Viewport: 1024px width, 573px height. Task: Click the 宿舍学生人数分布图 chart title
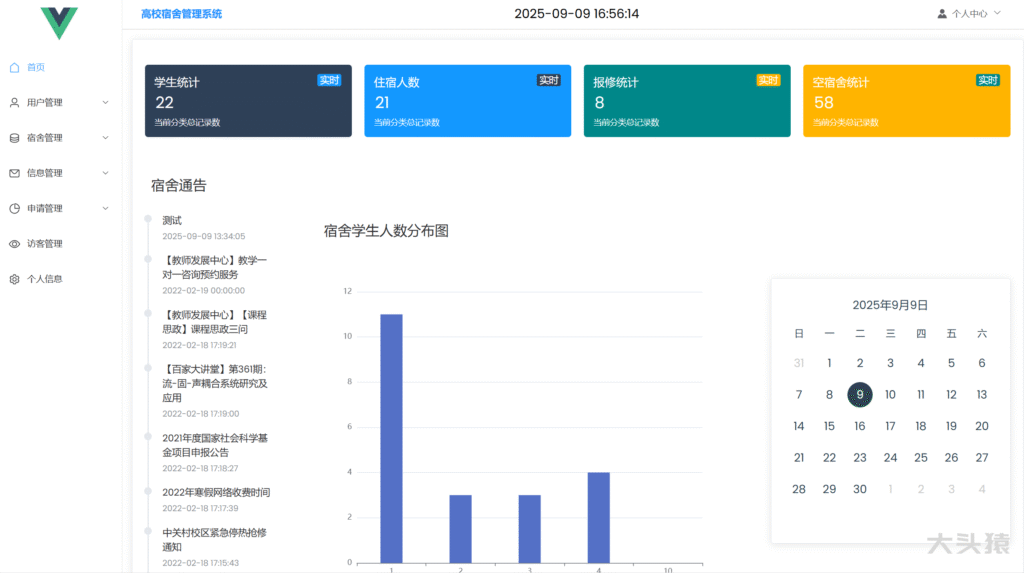click(x=386, y=231)
